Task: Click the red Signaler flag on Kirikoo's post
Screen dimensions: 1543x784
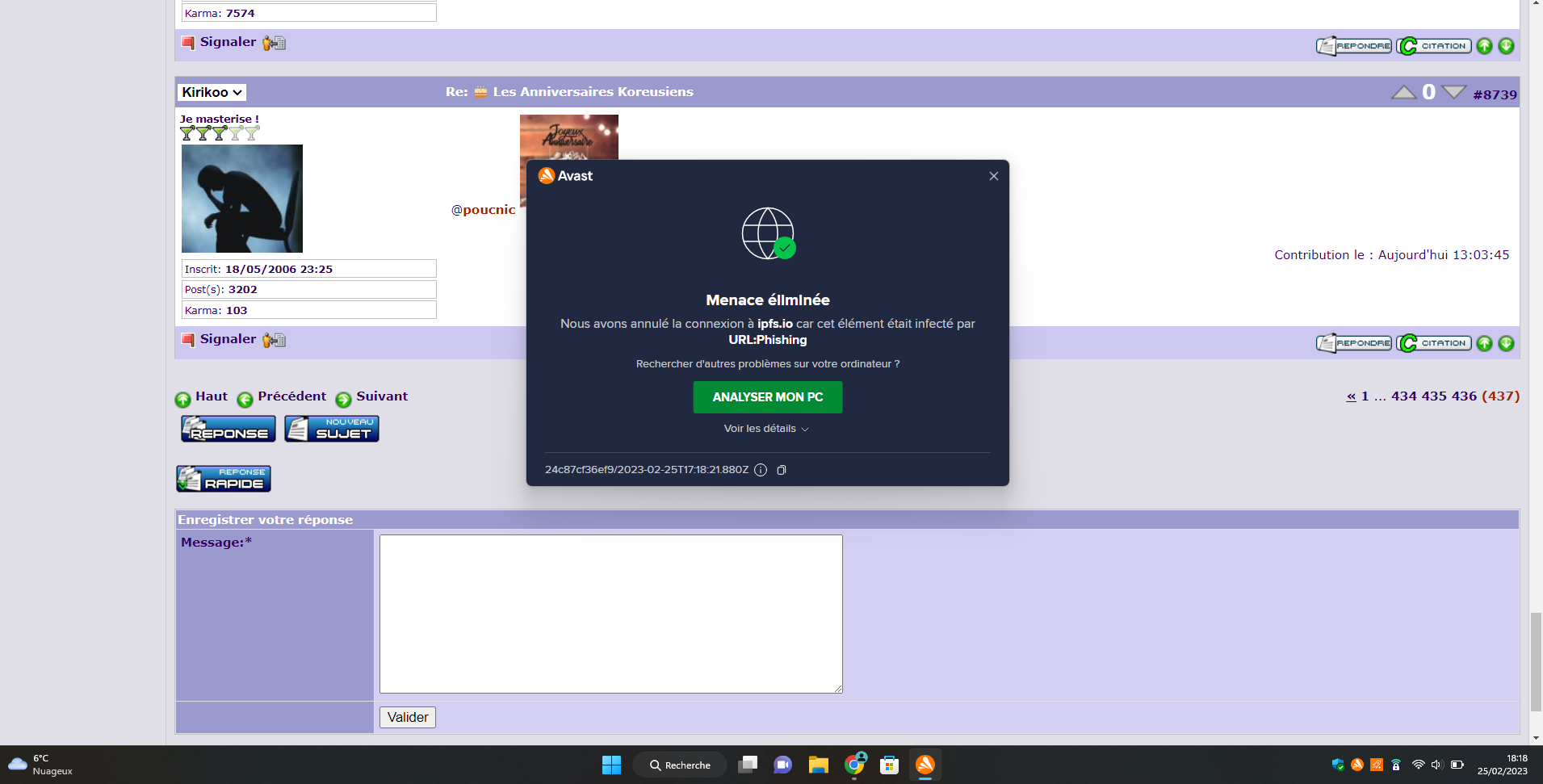Action: coord(188,340)
